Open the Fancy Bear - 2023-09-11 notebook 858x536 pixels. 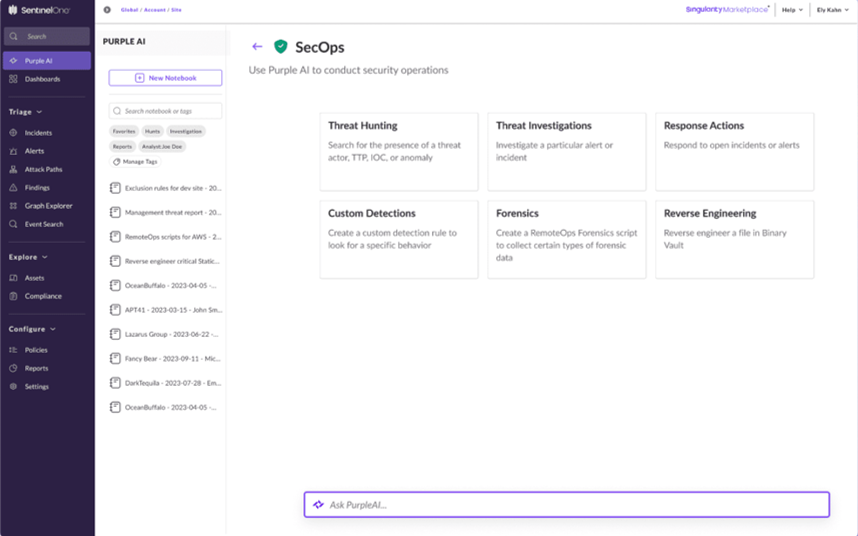[x=166, y=359]
